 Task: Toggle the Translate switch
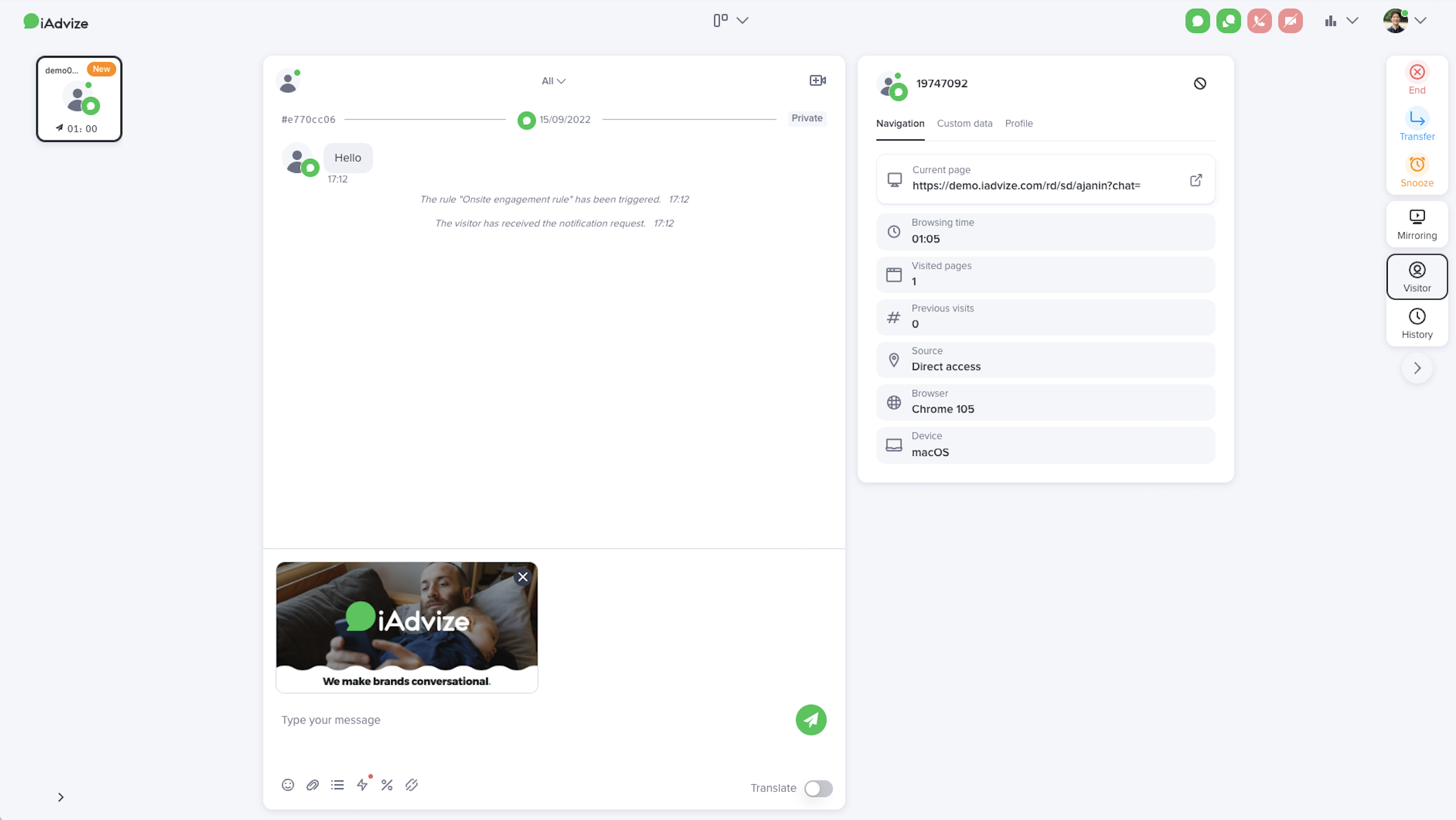coord(818,788)
